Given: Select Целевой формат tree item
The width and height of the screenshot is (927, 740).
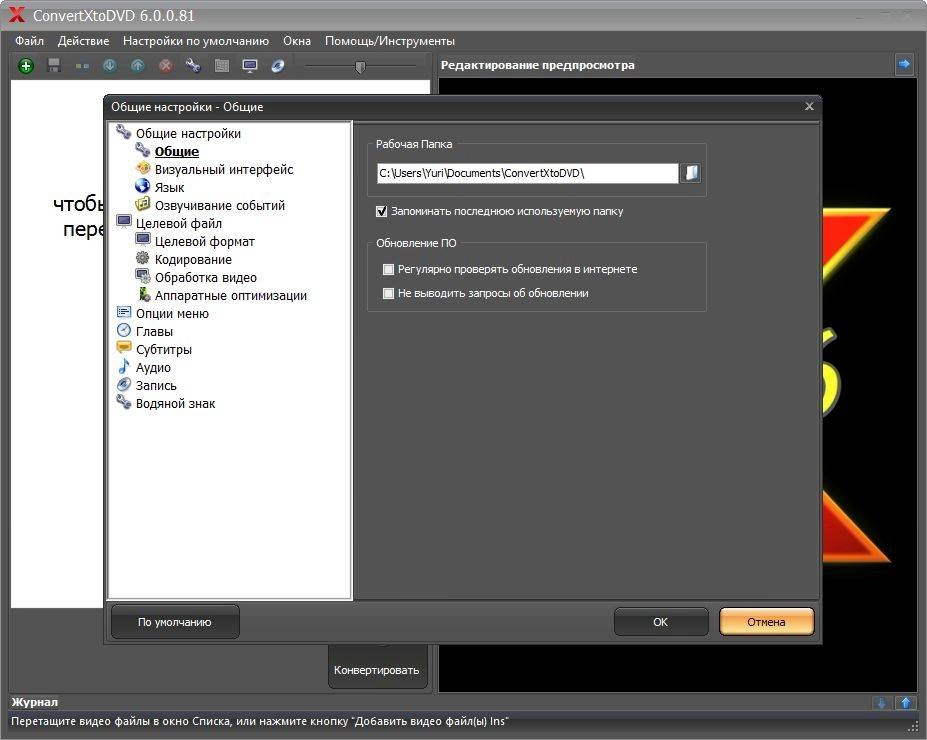Looking at the screenshot, I should tap(205, 242).
